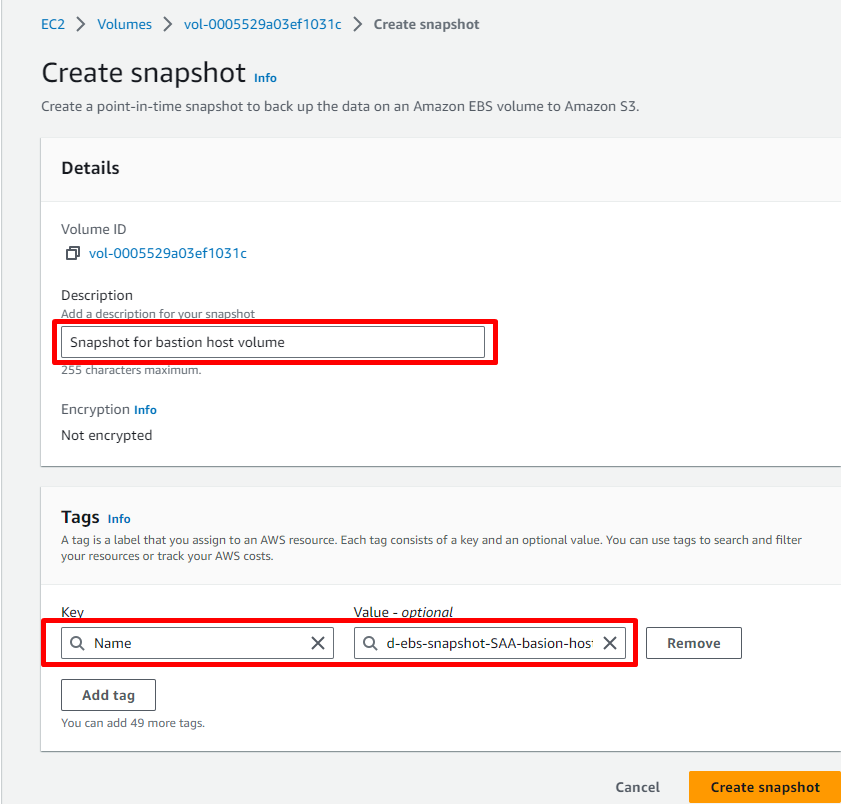Open Info next to the Create snapshot heading

265,78
